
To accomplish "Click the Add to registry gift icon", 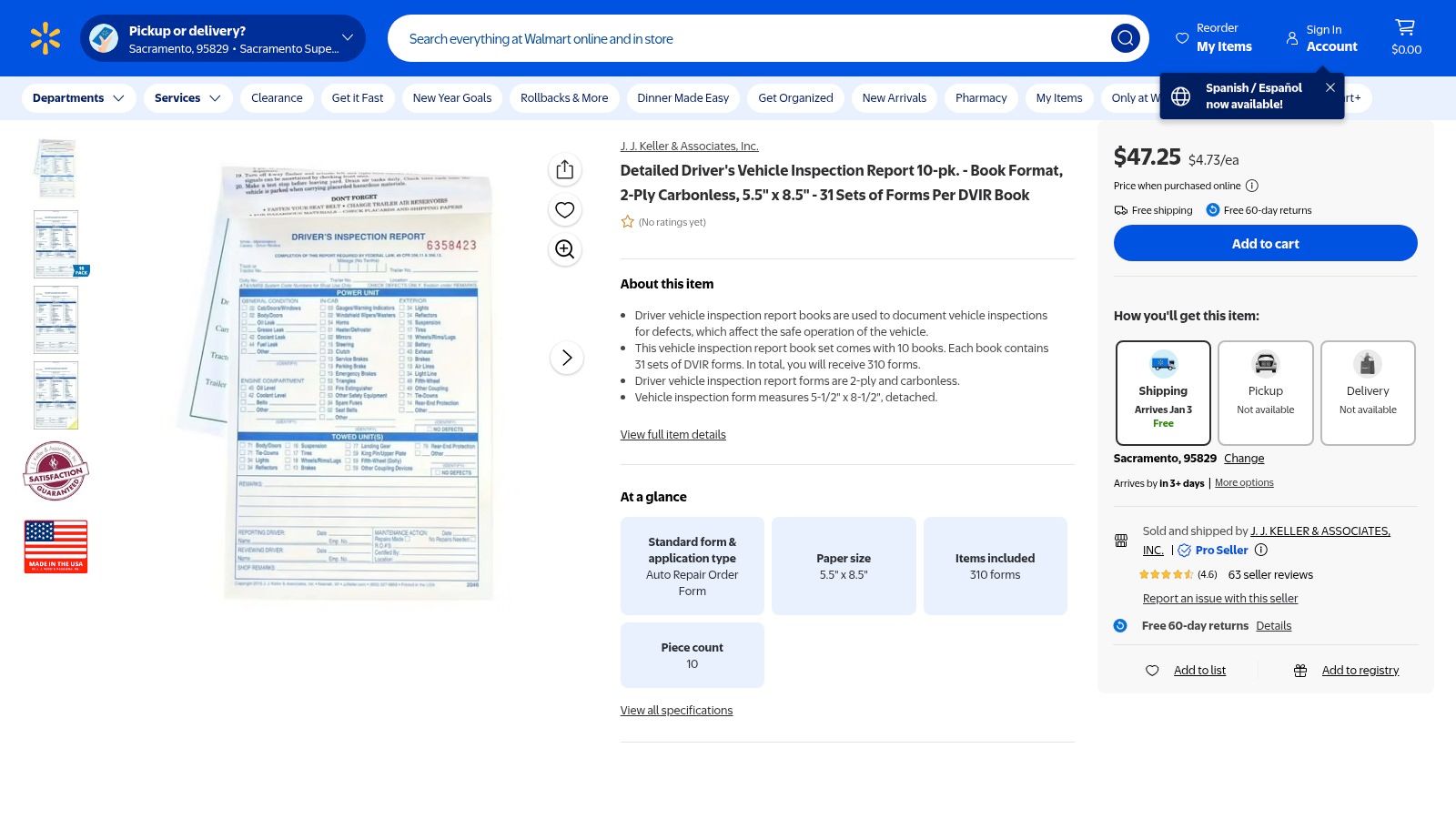I will coord(1300,671).
